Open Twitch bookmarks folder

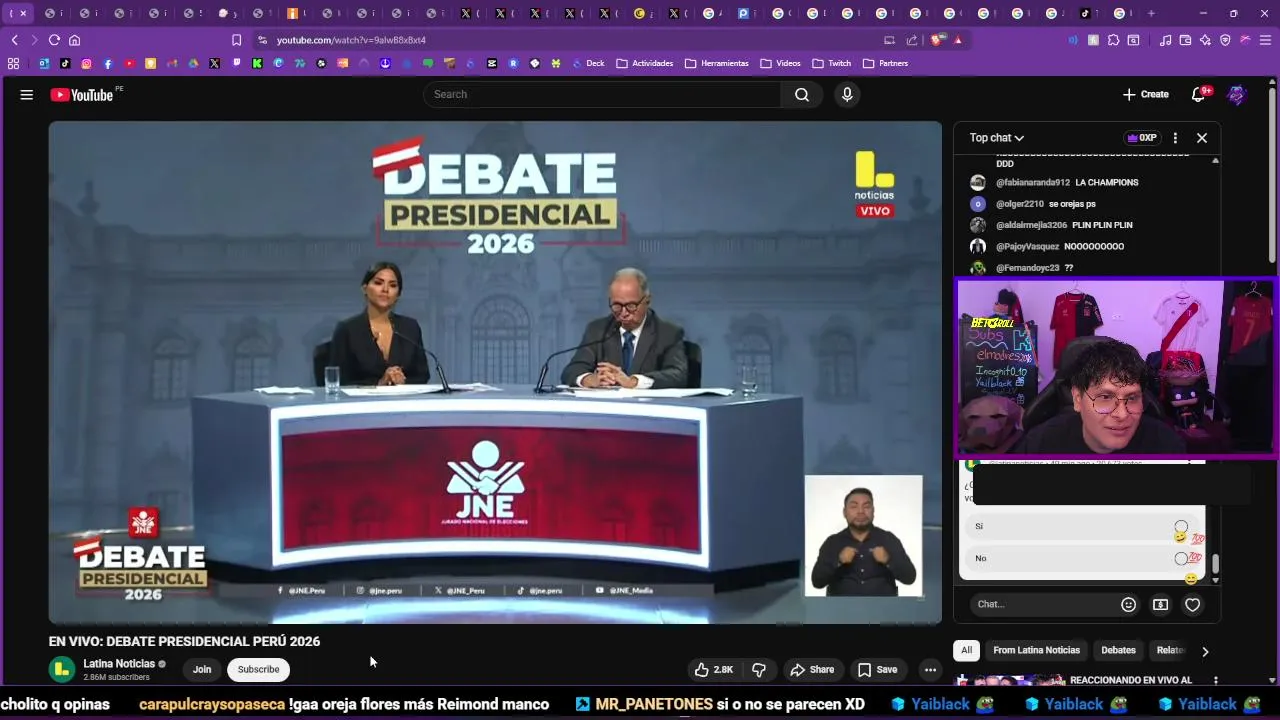832,63
